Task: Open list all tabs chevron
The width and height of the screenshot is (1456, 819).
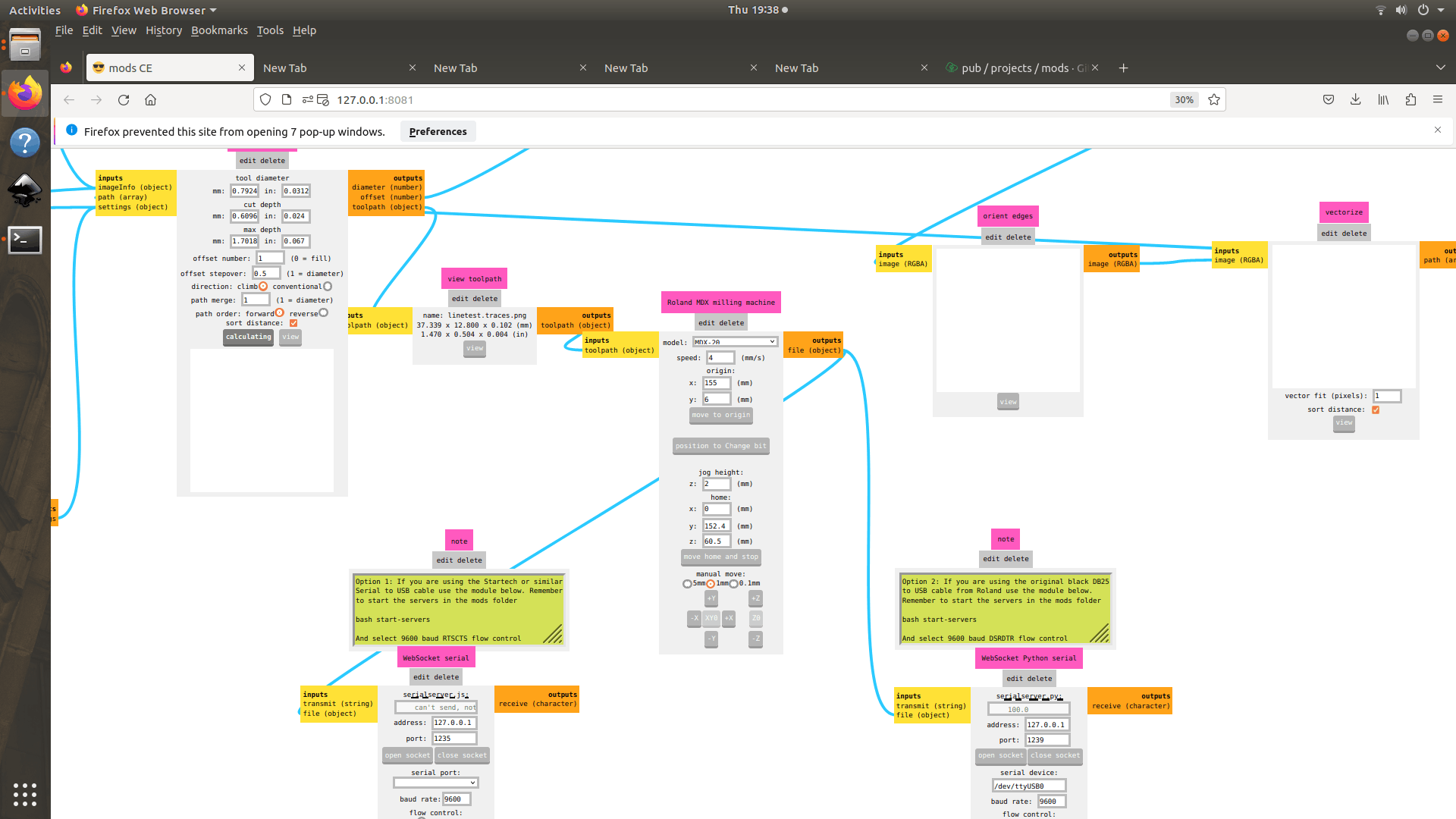Action: tap(1440, 67)
